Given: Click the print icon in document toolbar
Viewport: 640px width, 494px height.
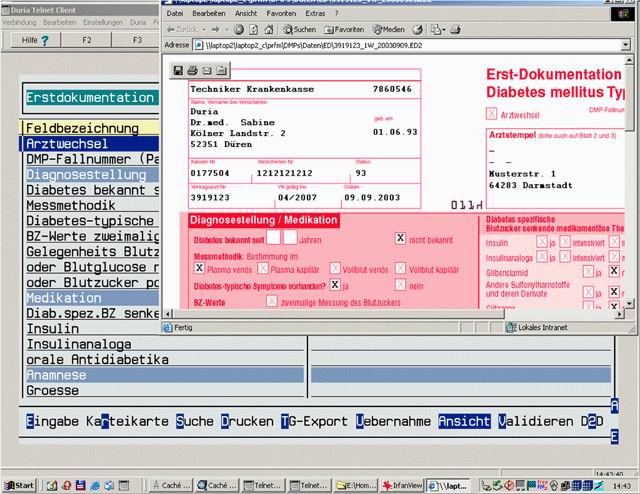Looking at the screenshot, I should coord(193,70).
